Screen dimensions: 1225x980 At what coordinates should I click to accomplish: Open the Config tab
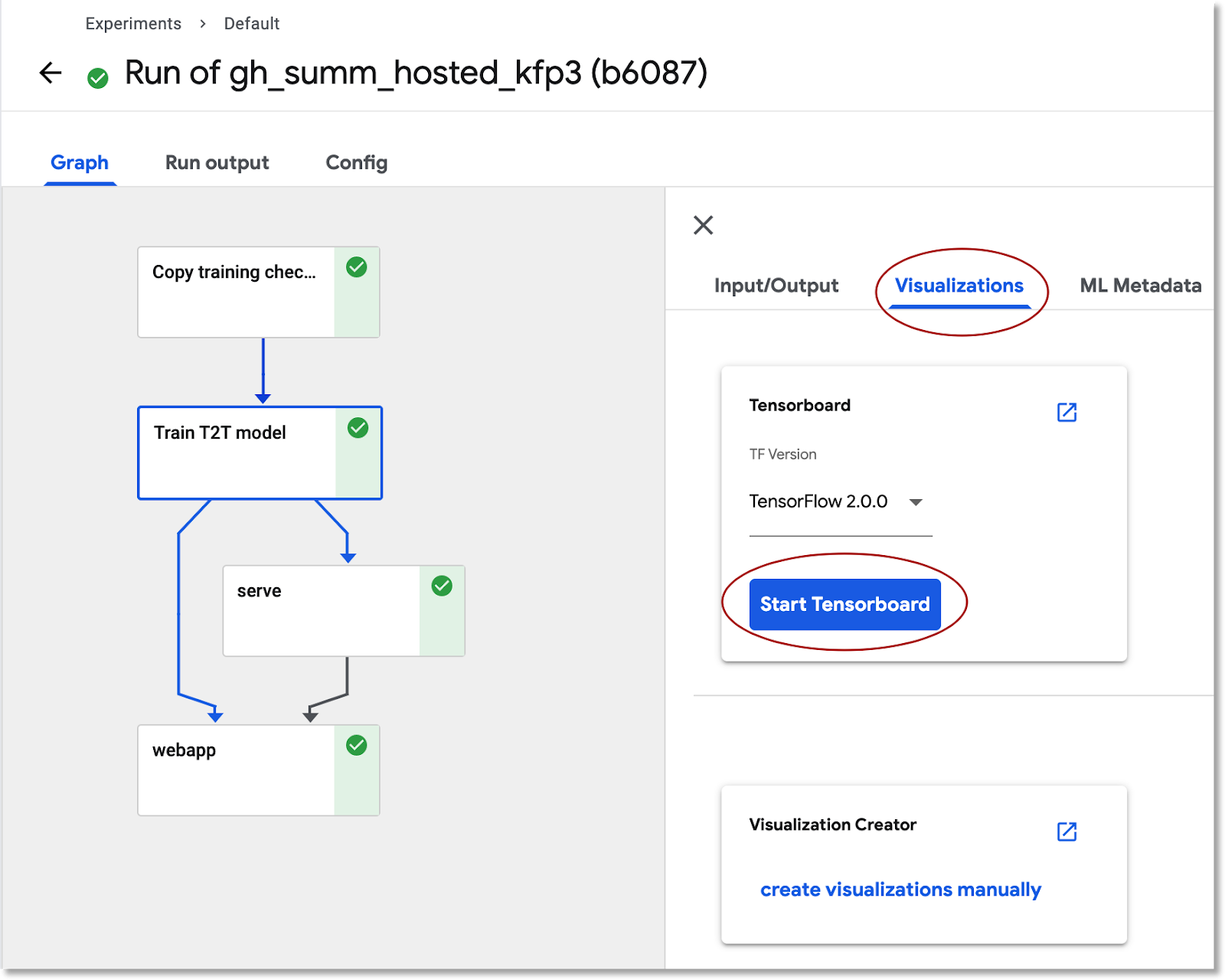[x=357, y=162]
